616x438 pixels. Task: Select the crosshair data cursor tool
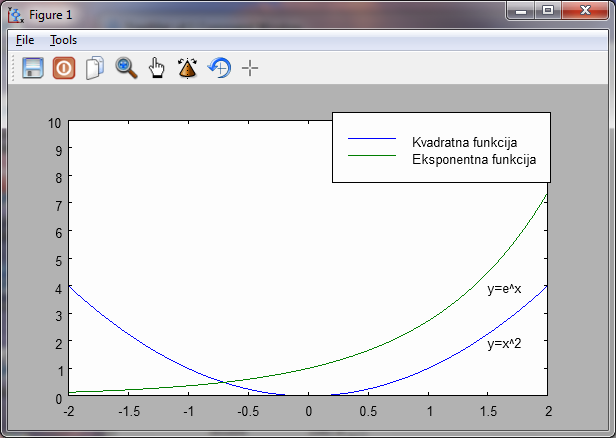coord(250,68)
